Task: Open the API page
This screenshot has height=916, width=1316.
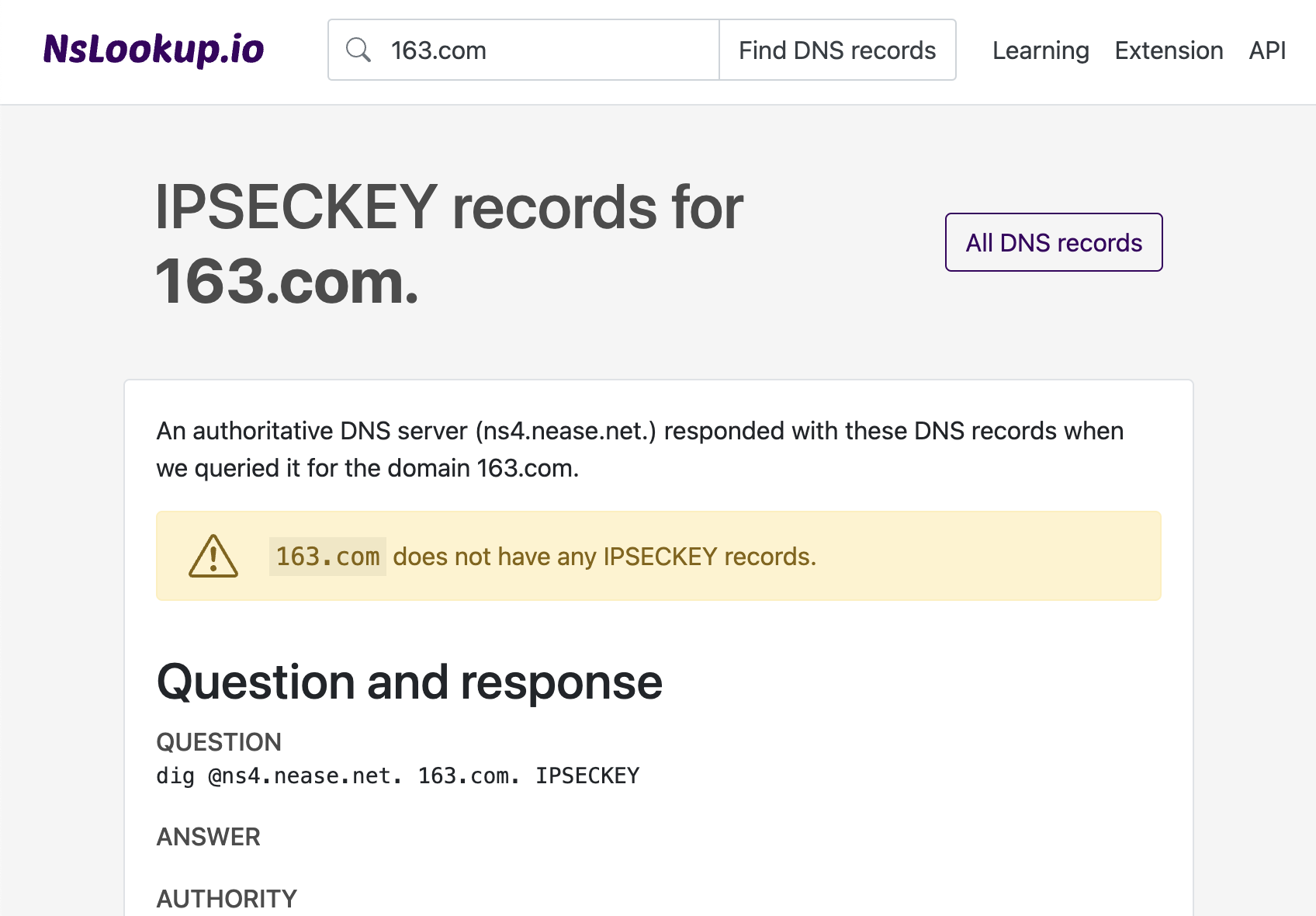Action: click(1266, 50)
